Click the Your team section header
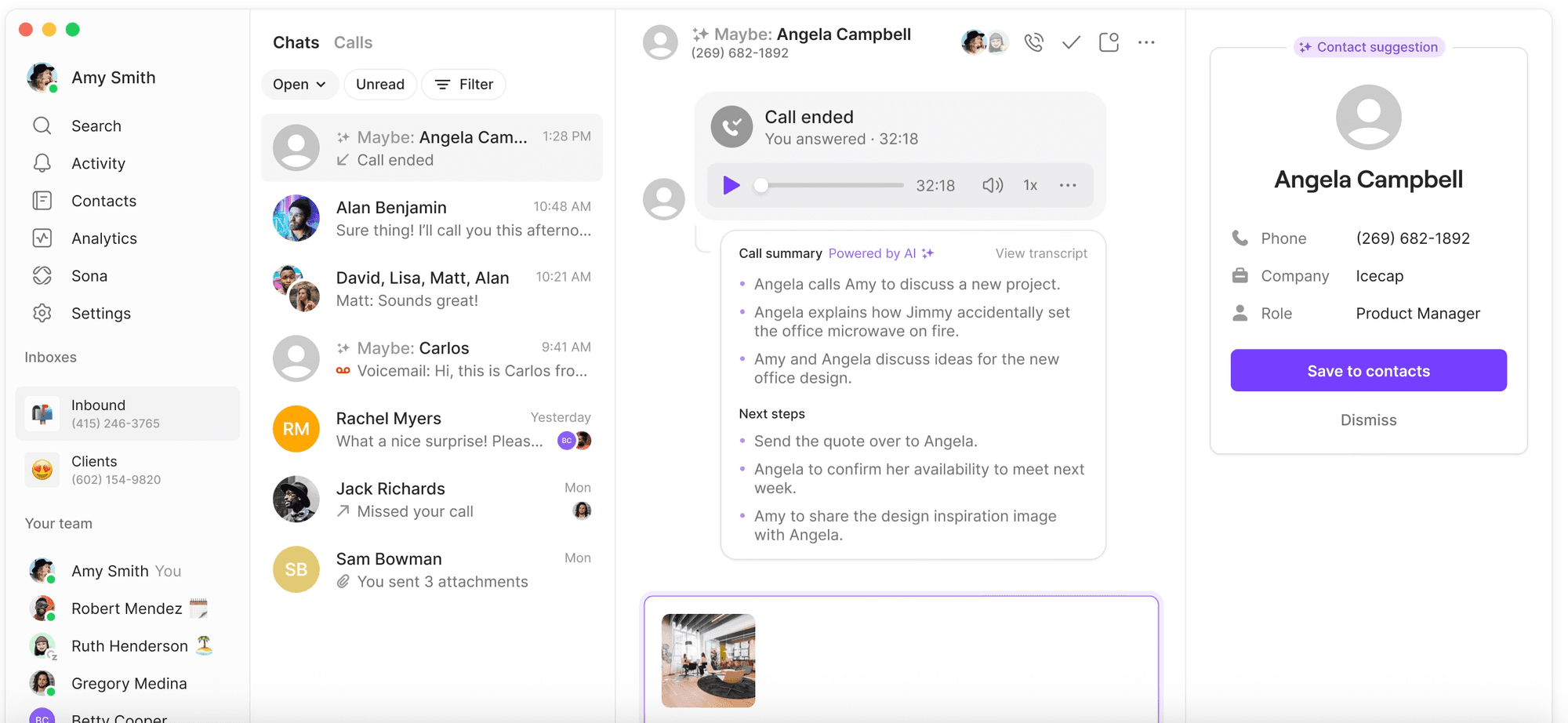Viewport: 1568px width, 723px height. pyautogui.click(x=59, y=523)
